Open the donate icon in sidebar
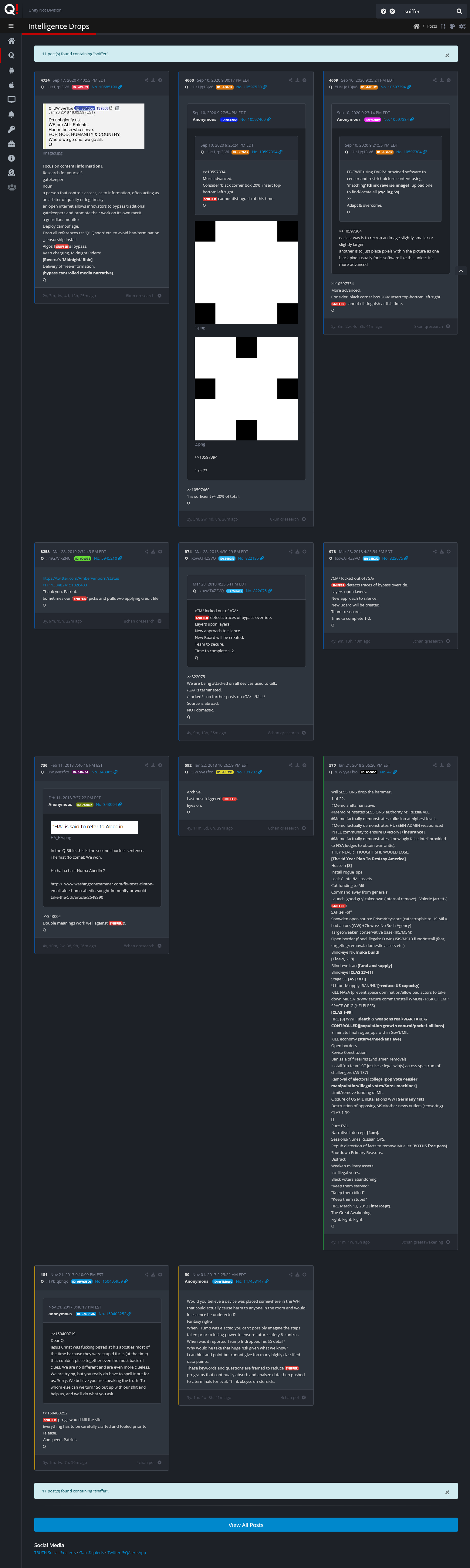 click(x=11, y=173)
